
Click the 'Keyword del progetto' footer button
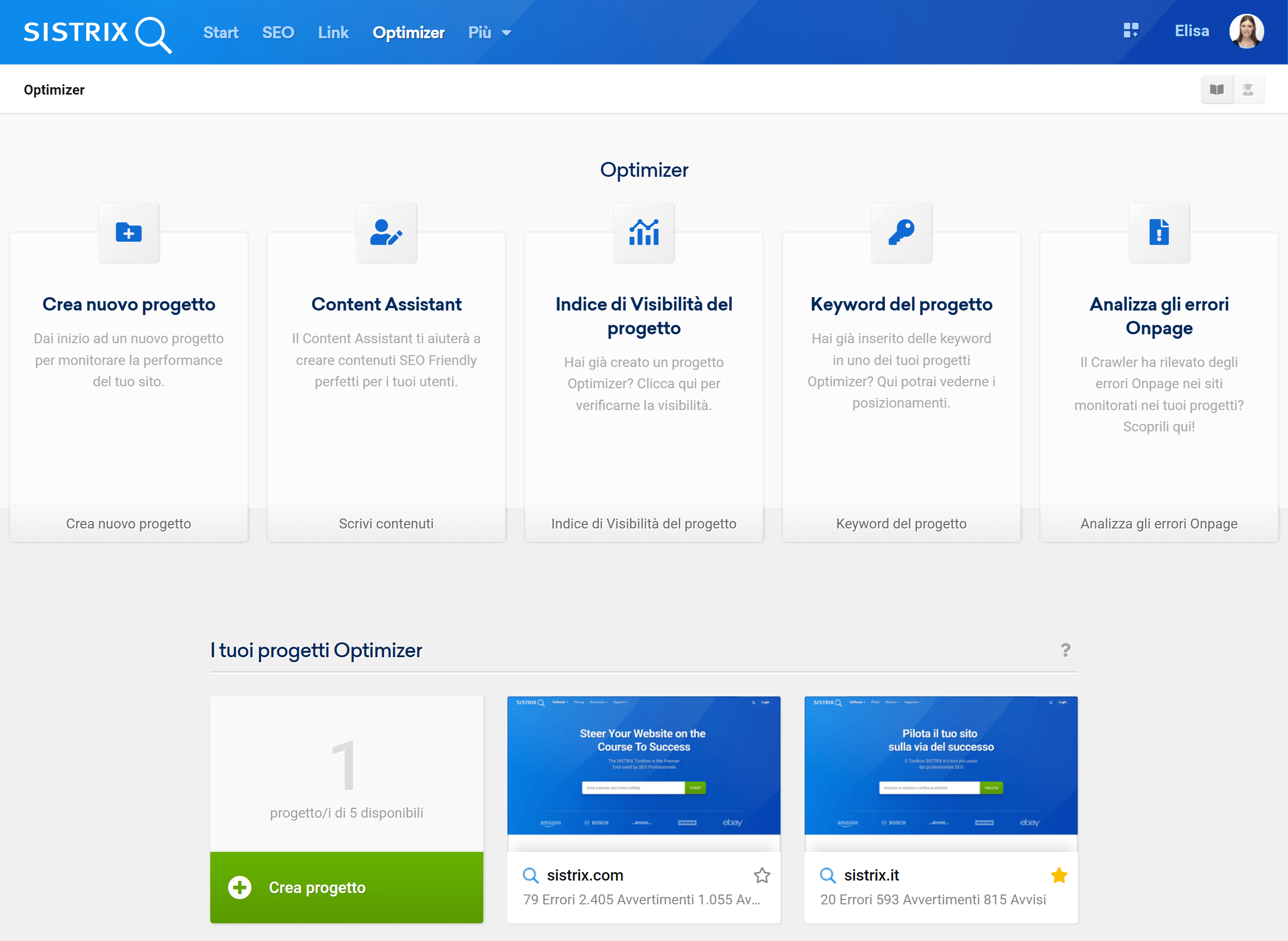(x=901, y=523)
